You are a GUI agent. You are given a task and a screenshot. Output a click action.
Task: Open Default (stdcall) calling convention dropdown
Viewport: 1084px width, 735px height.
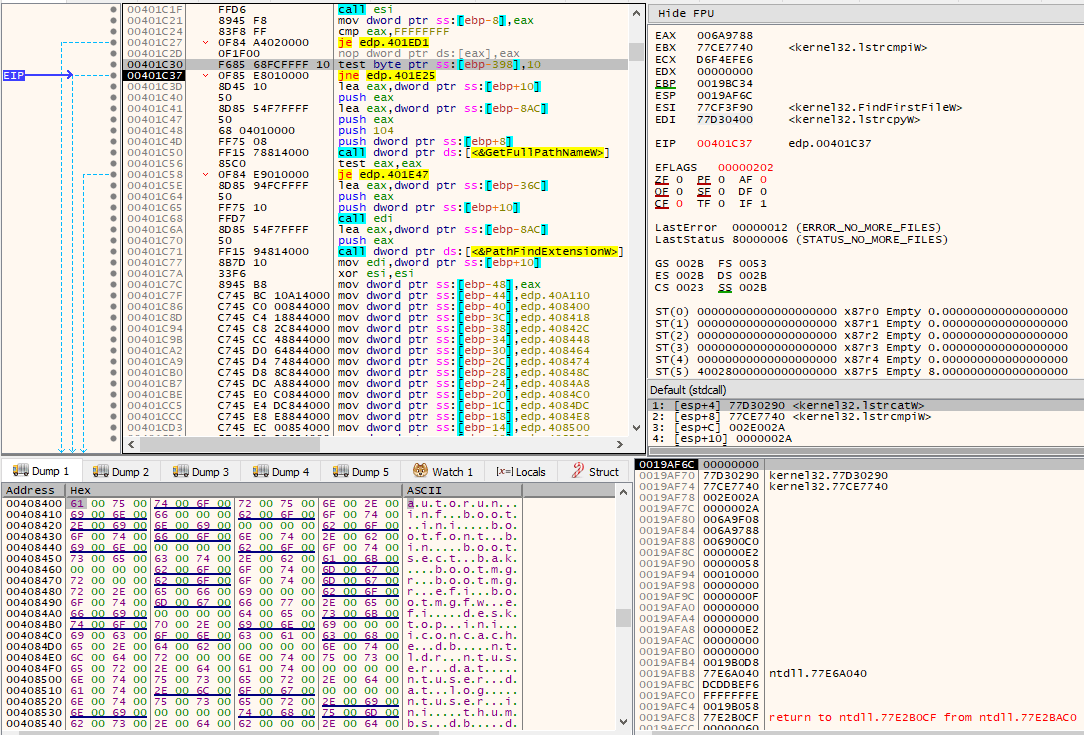click(x=689, y=389)
